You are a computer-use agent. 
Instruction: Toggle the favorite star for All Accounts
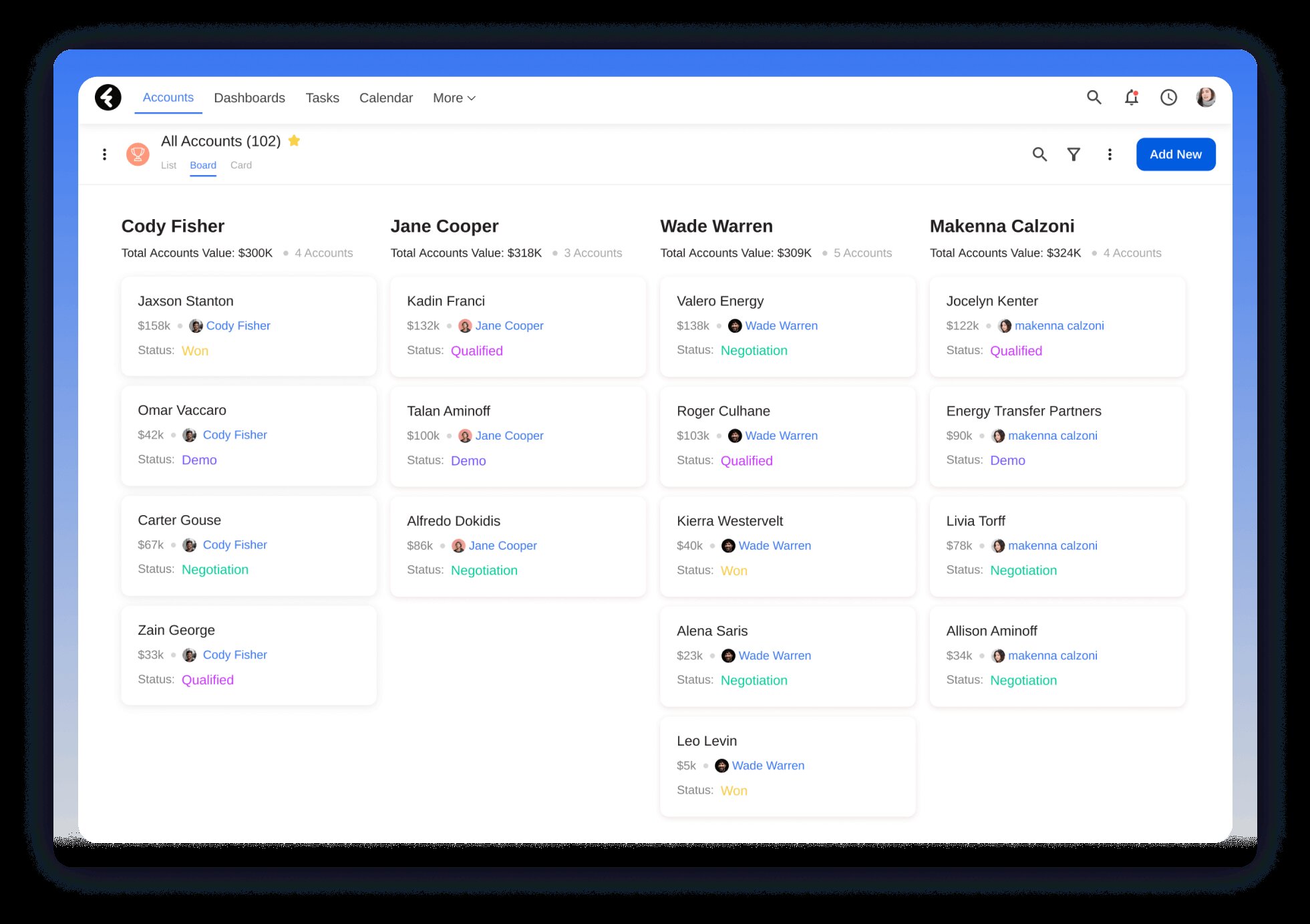[x=294, y=141]
